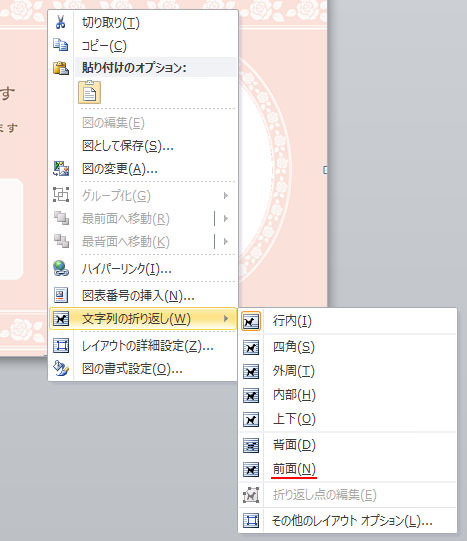Click the layout icon beside レイアウトの詳細設定
This screenshot has width=467, height=541.
pyautogui.click(x=61, y=345)
